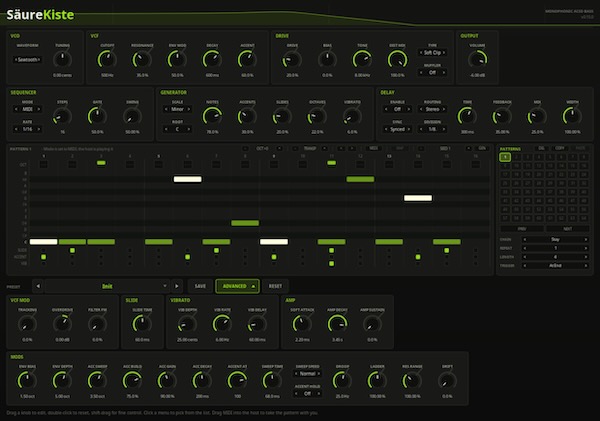Click right arrow of Drive Type selector
Screen dimensions: 600x421
click(444, 52)
